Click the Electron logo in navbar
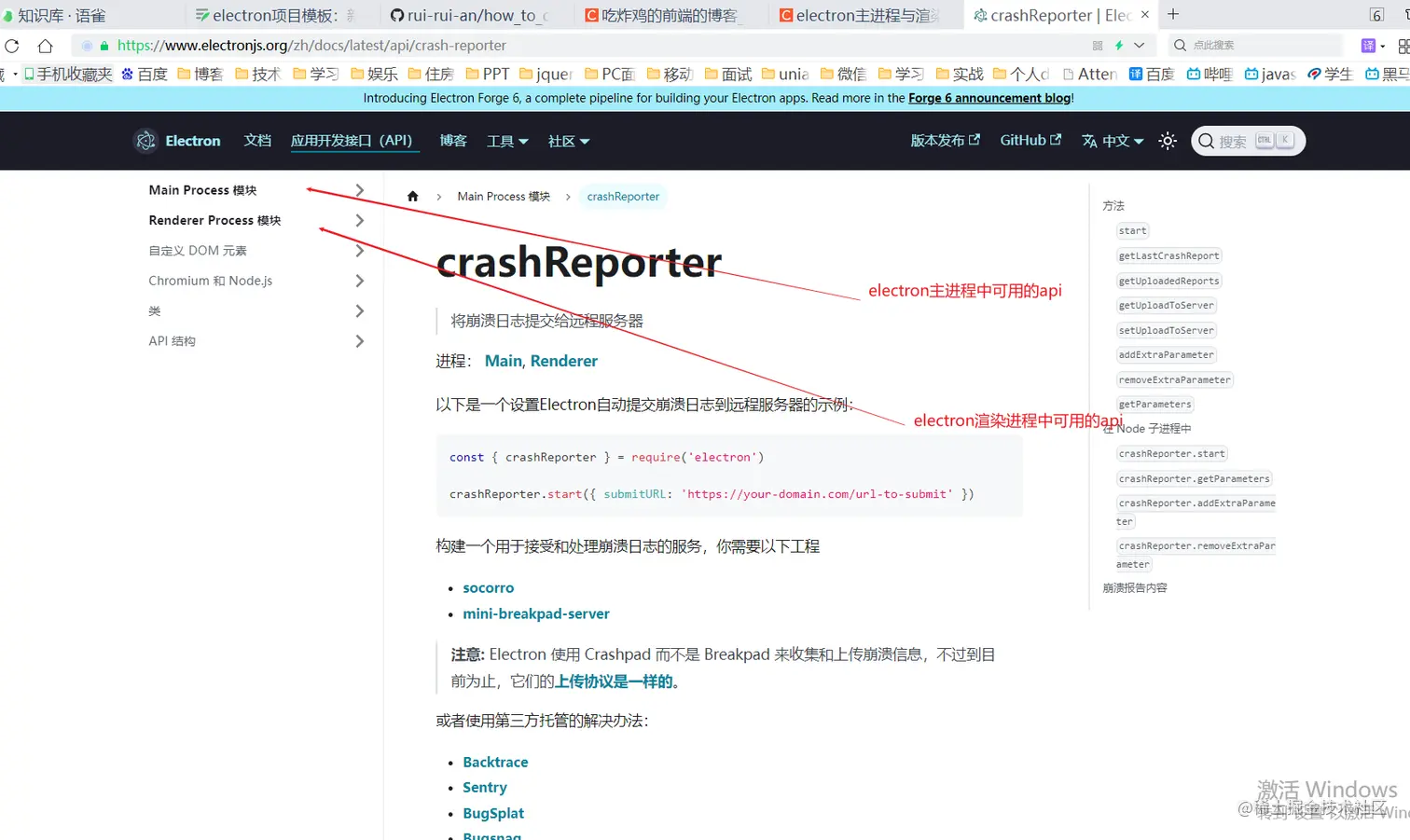Screen dimensions: 1410x840 coord(145,141)
